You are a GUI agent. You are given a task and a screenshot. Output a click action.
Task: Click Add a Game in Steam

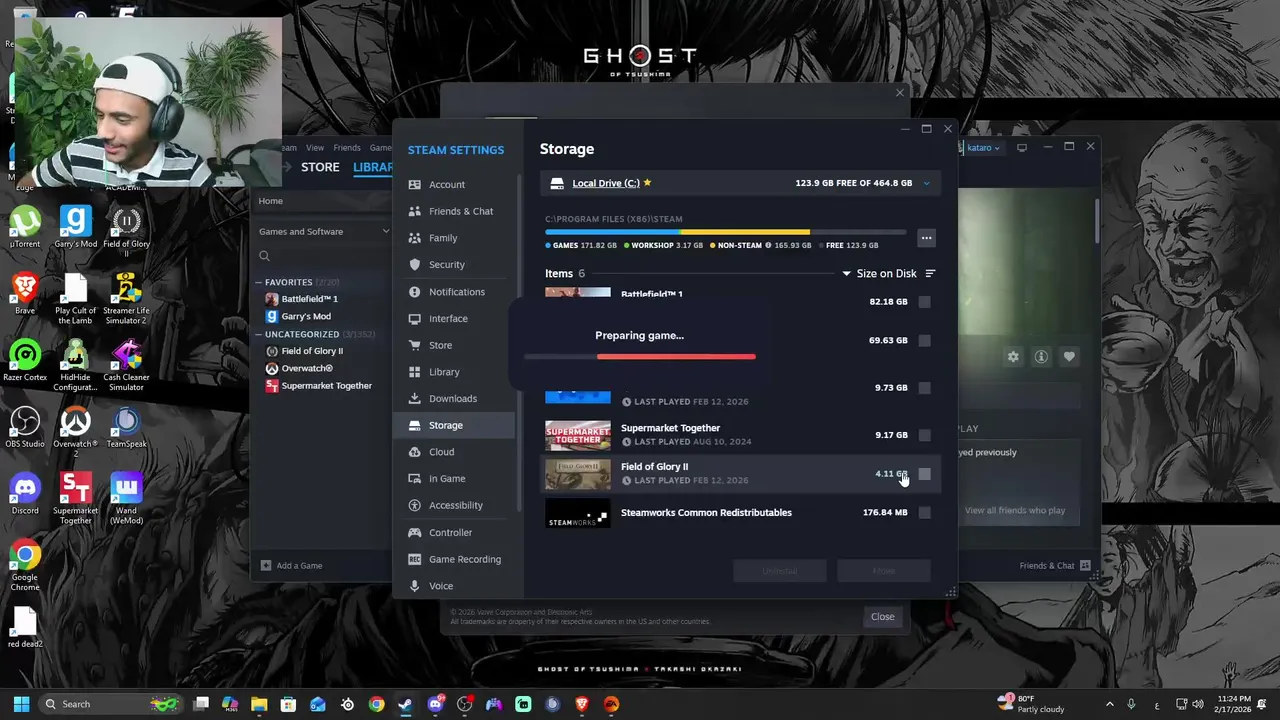292,565
